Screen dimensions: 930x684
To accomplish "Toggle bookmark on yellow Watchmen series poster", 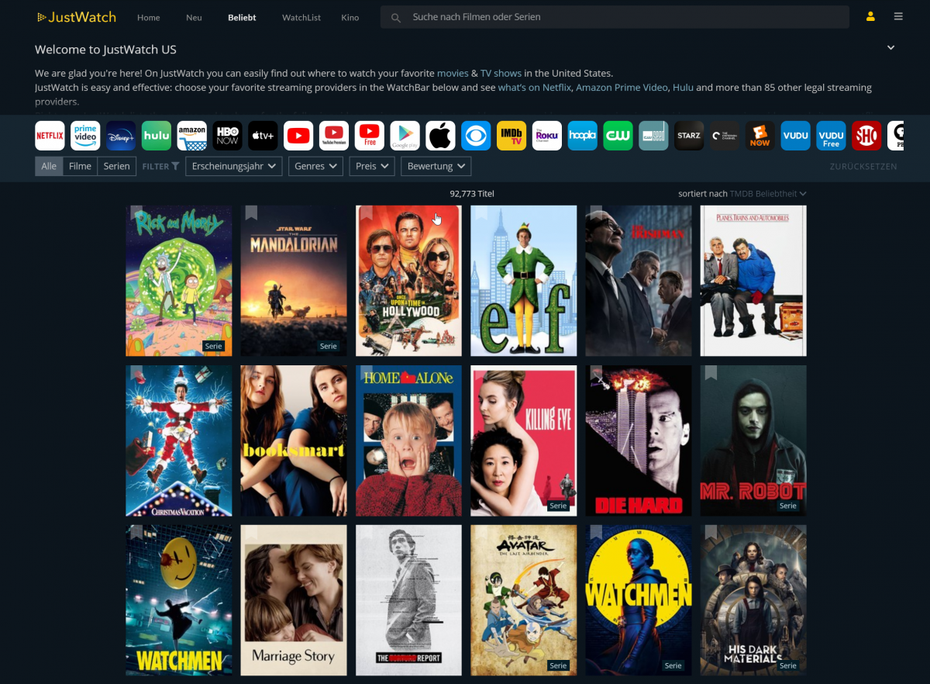I will (x=596, y=532).
